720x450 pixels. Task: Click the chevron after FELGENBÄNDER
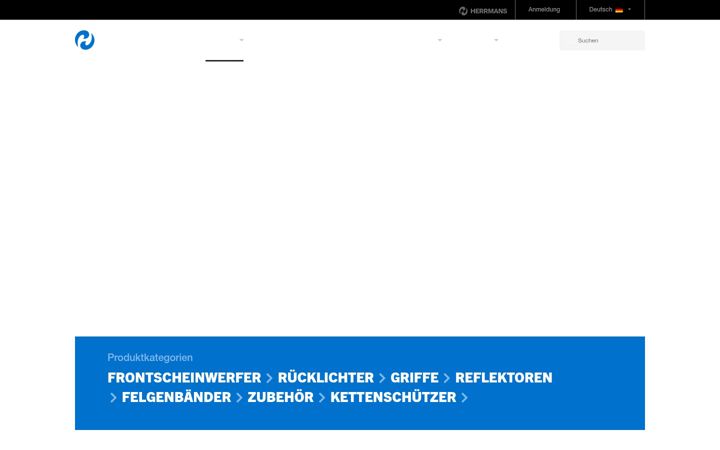coord(239,398)
